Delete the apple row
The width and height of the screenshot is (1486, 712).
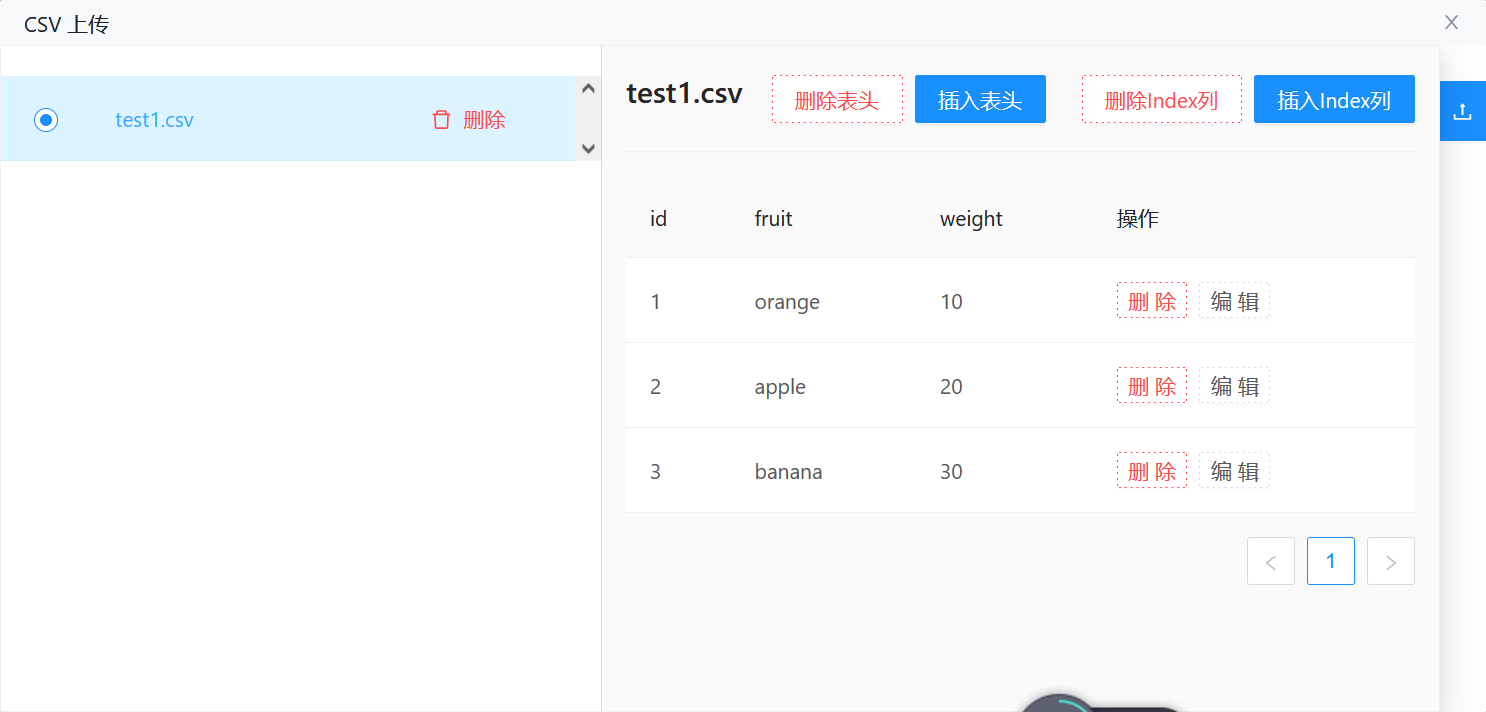(x=1152, y=386)
